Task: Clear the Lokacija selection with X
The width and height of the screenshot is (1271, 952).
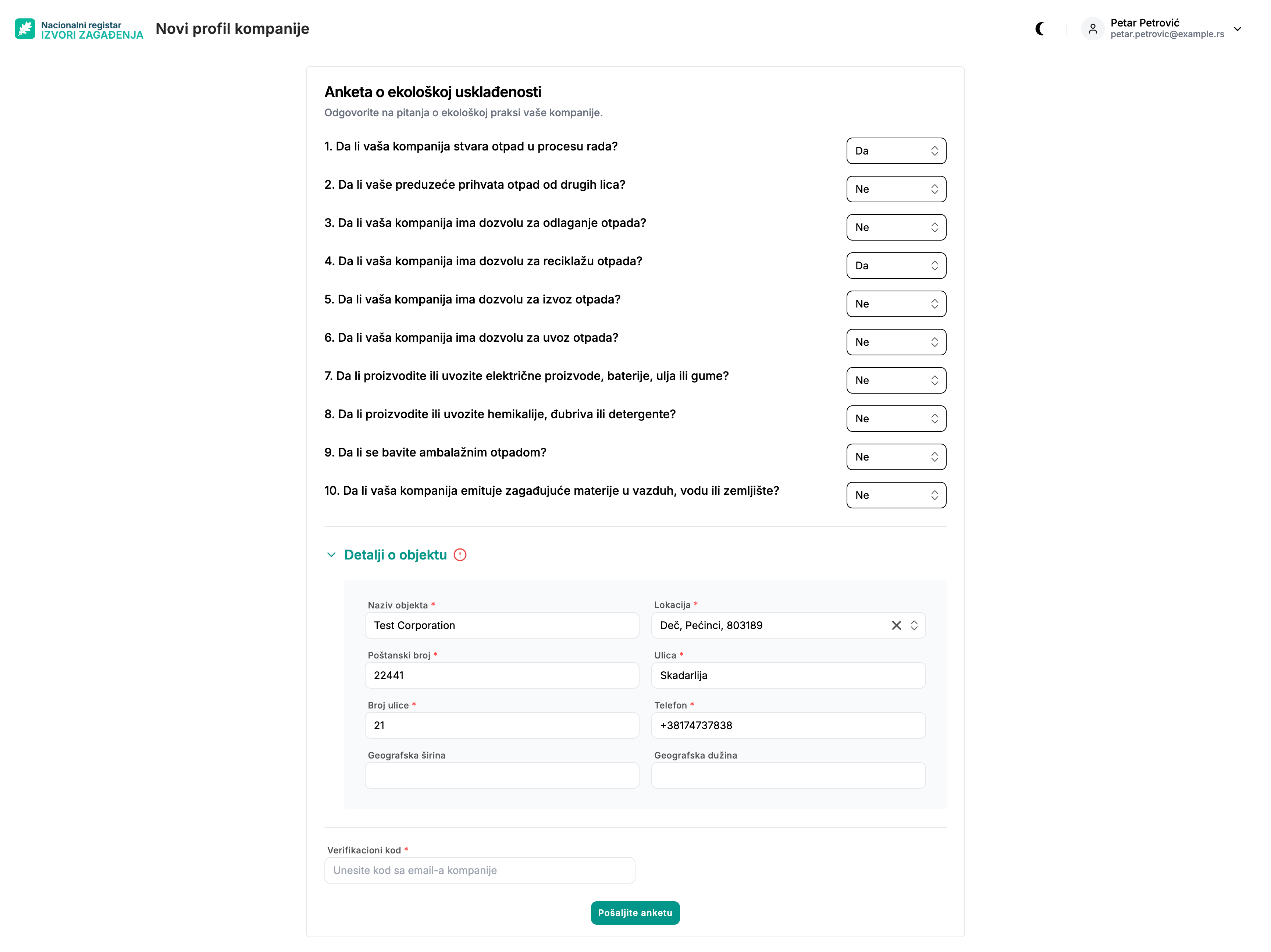Action: pyautogui.click(x=896, y=625)
